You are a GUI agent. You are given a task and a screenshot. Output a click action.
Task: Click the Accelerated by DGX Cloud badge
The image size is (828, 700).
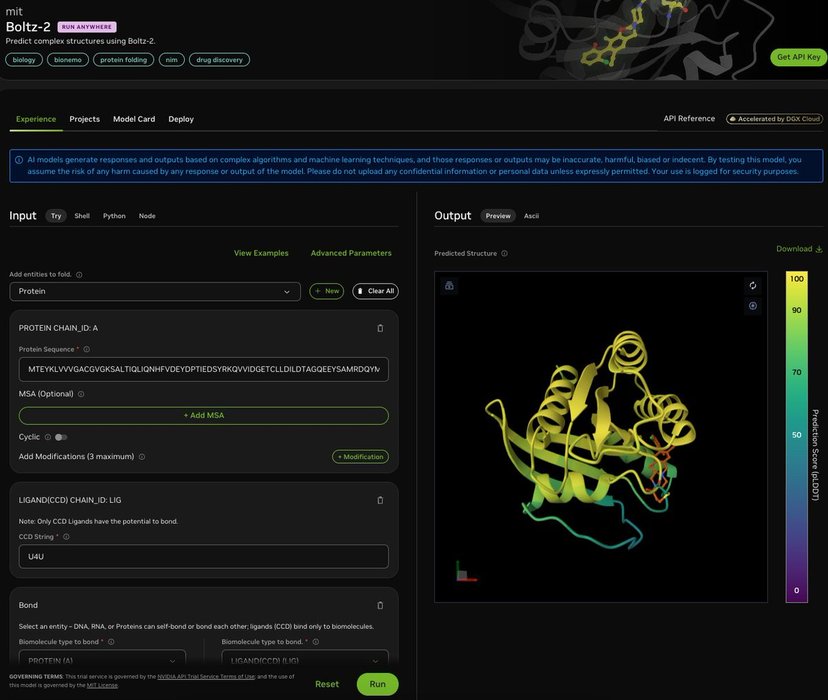[x=774, y=119]
